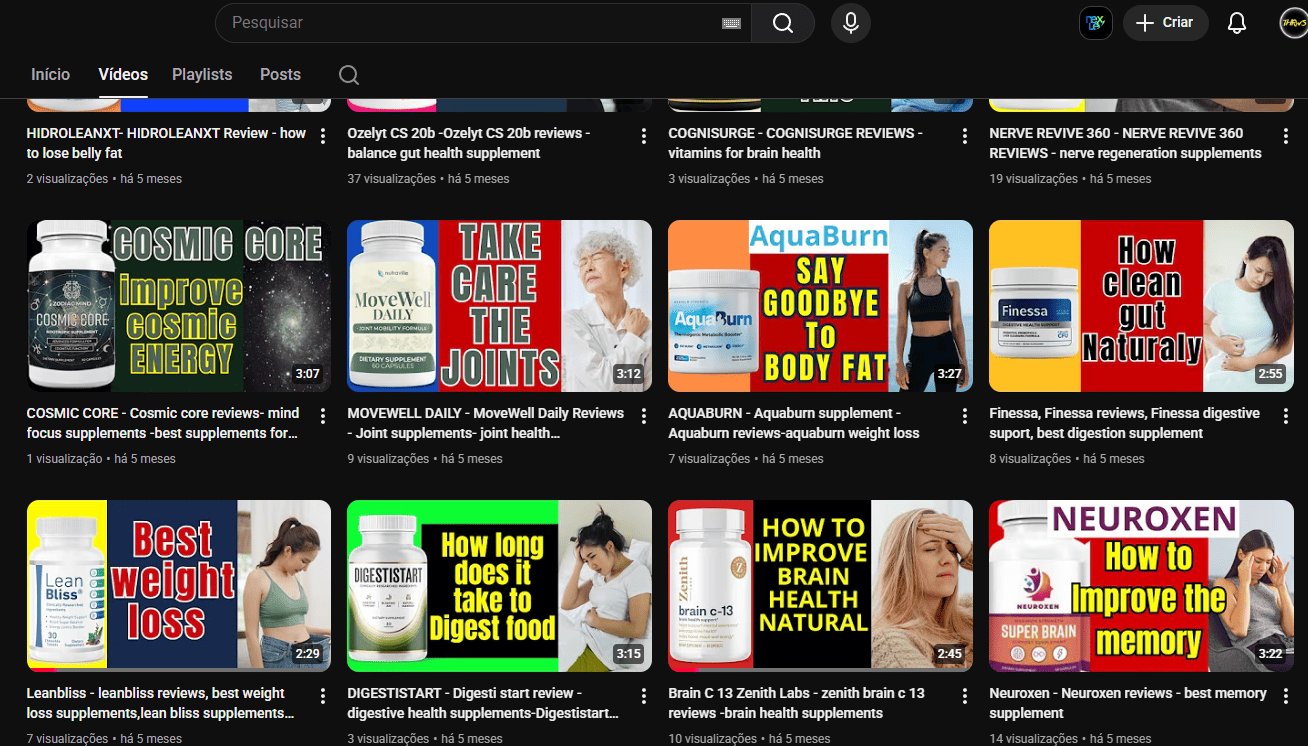Search within channel using magnifier icon
This screenshot has height=746, width=1308.
pos(348,75)
